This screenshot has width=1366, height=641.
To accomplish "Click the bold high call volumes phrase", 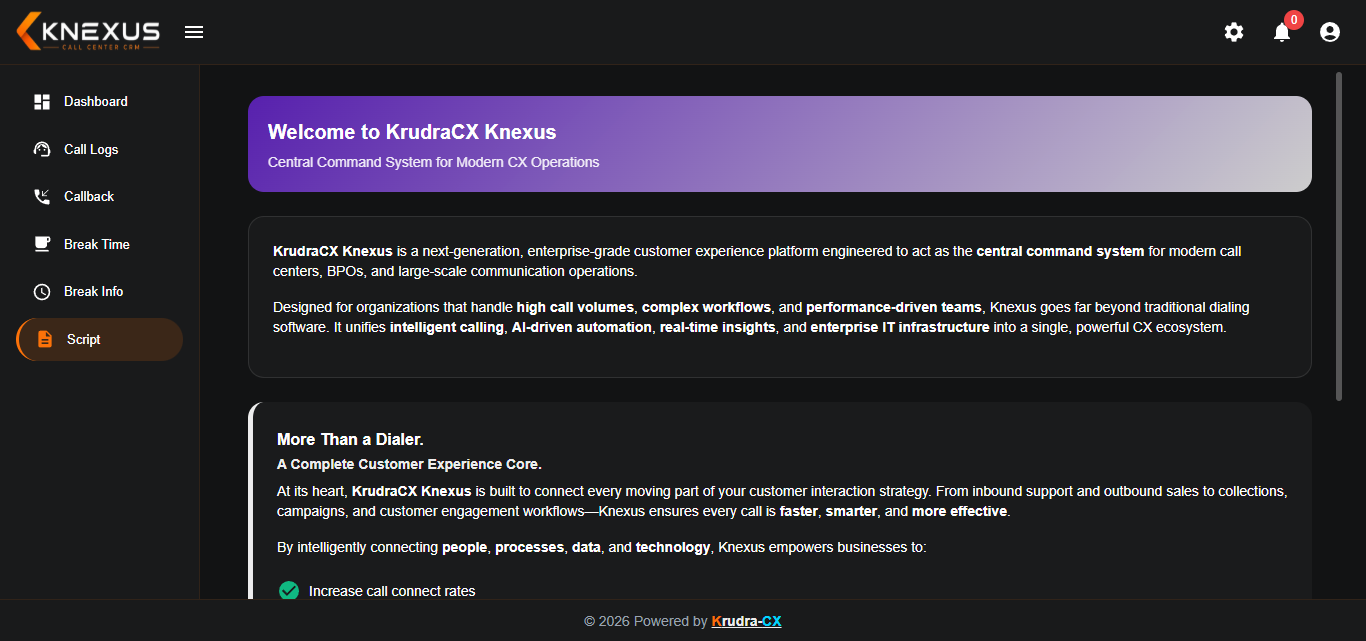I will pyautogui.click(x=575, y=307).
